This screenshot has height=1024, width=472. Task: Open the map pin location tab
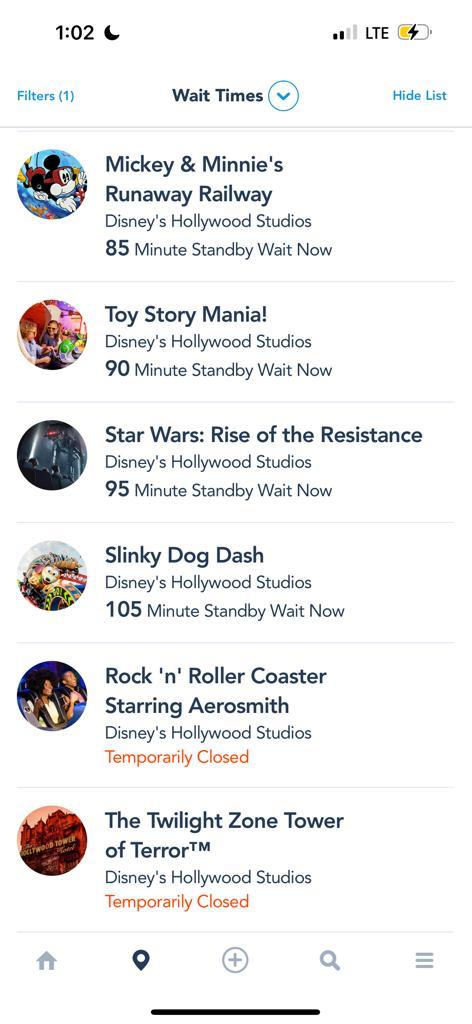pos(141,961)
